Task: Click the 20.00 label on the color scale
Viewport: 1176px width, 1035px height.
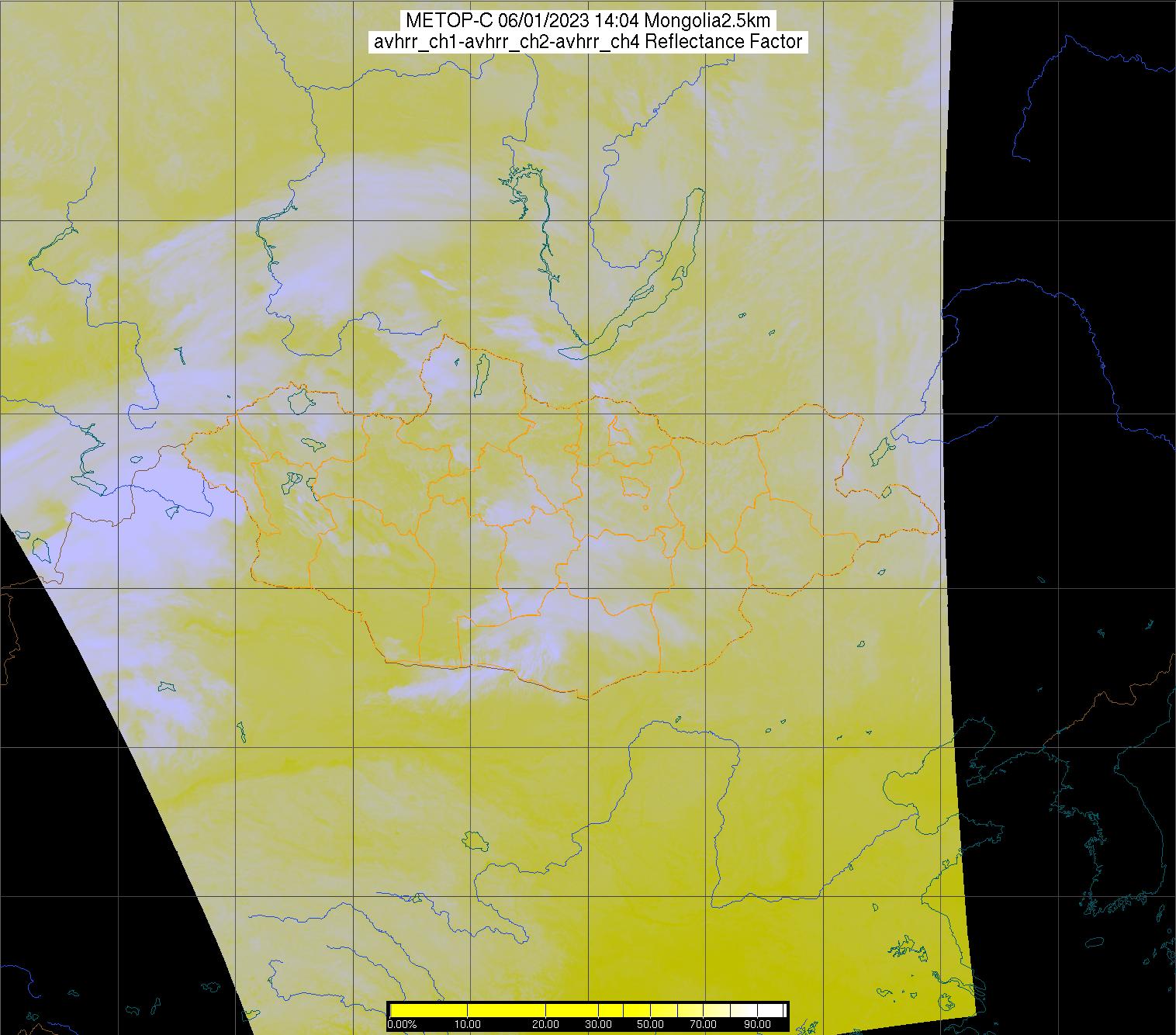Action: point(545,1025)
